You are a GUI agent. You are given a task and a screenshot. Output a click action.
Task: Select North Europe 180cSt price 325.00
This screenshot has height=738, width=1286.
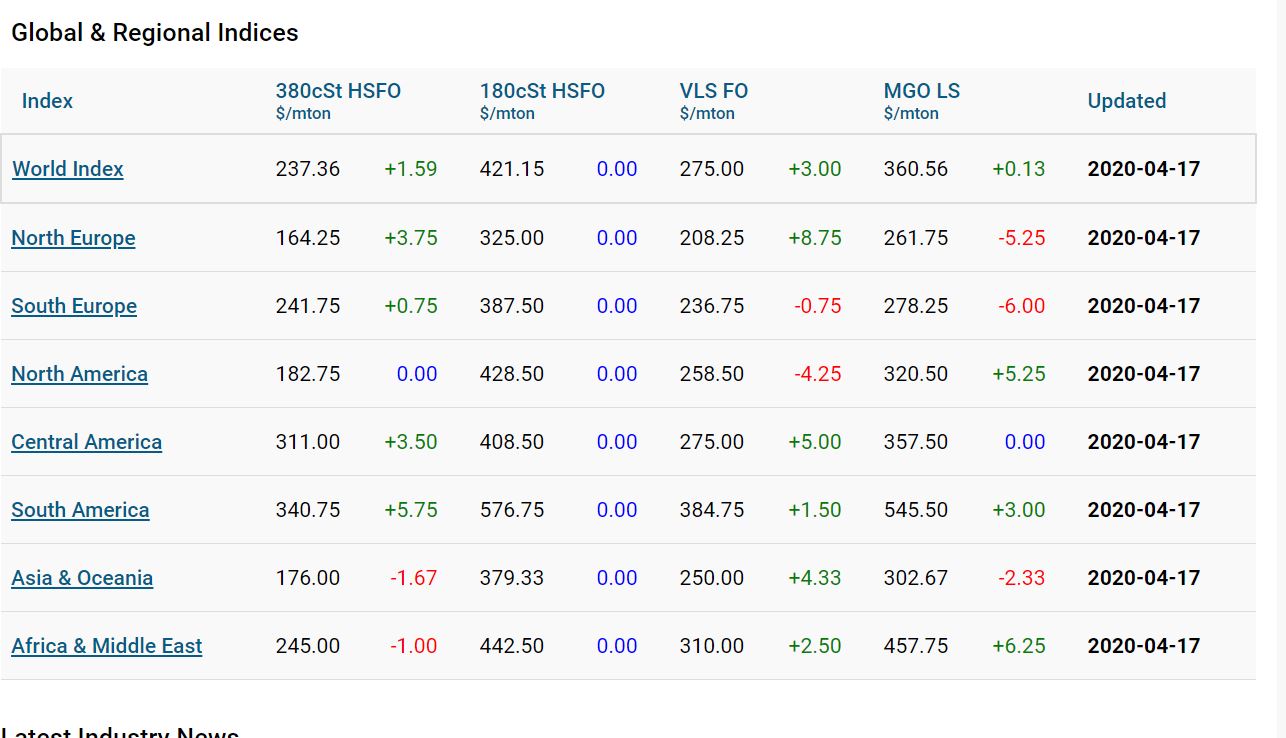point(512,238)
